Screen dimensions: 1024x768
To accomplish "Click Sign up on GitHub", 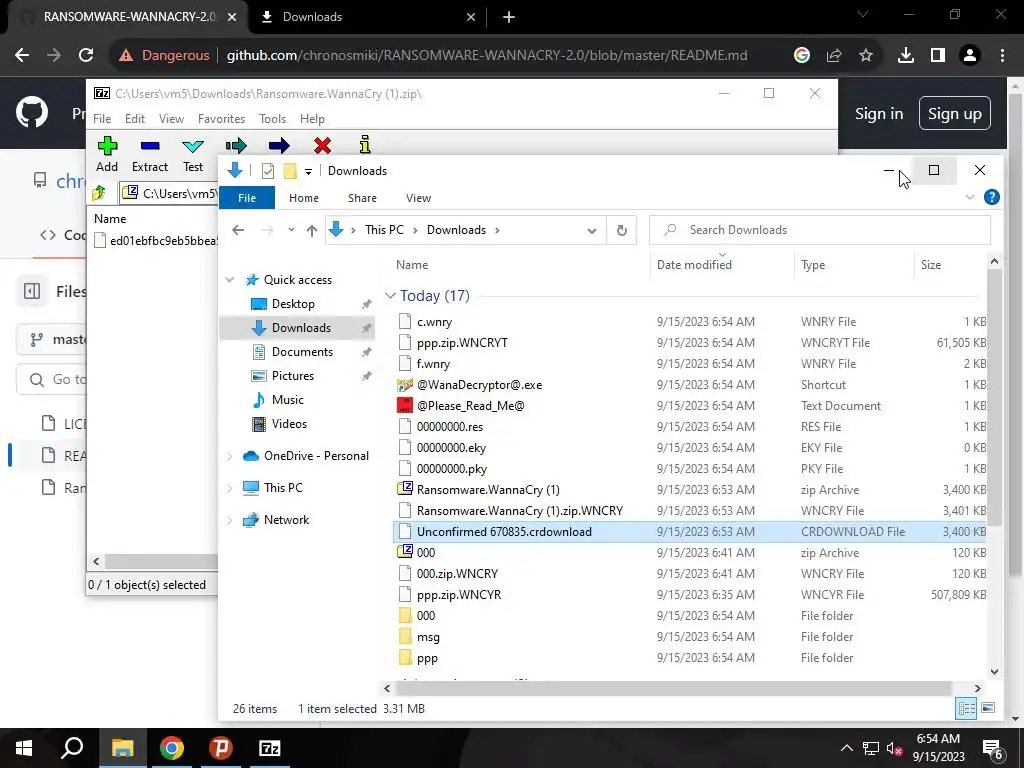I will (954, 114).
